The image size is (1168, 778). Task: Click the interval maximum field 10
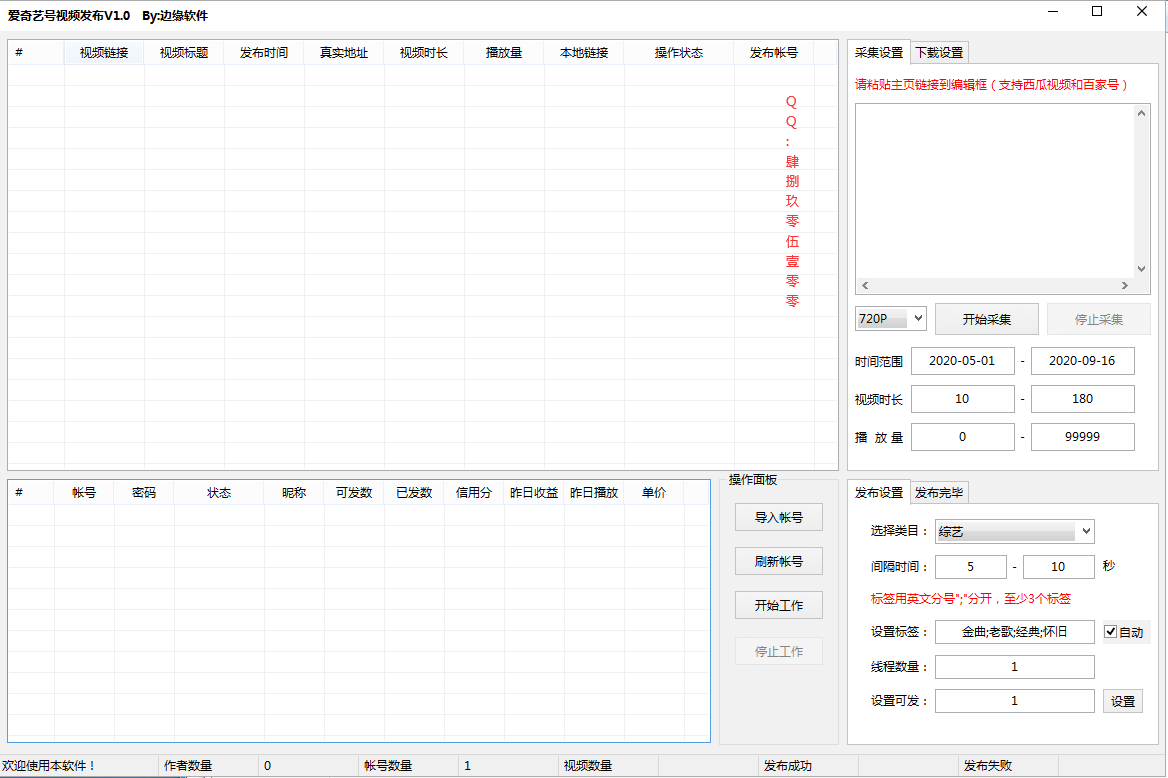(x=1058, y=567)
